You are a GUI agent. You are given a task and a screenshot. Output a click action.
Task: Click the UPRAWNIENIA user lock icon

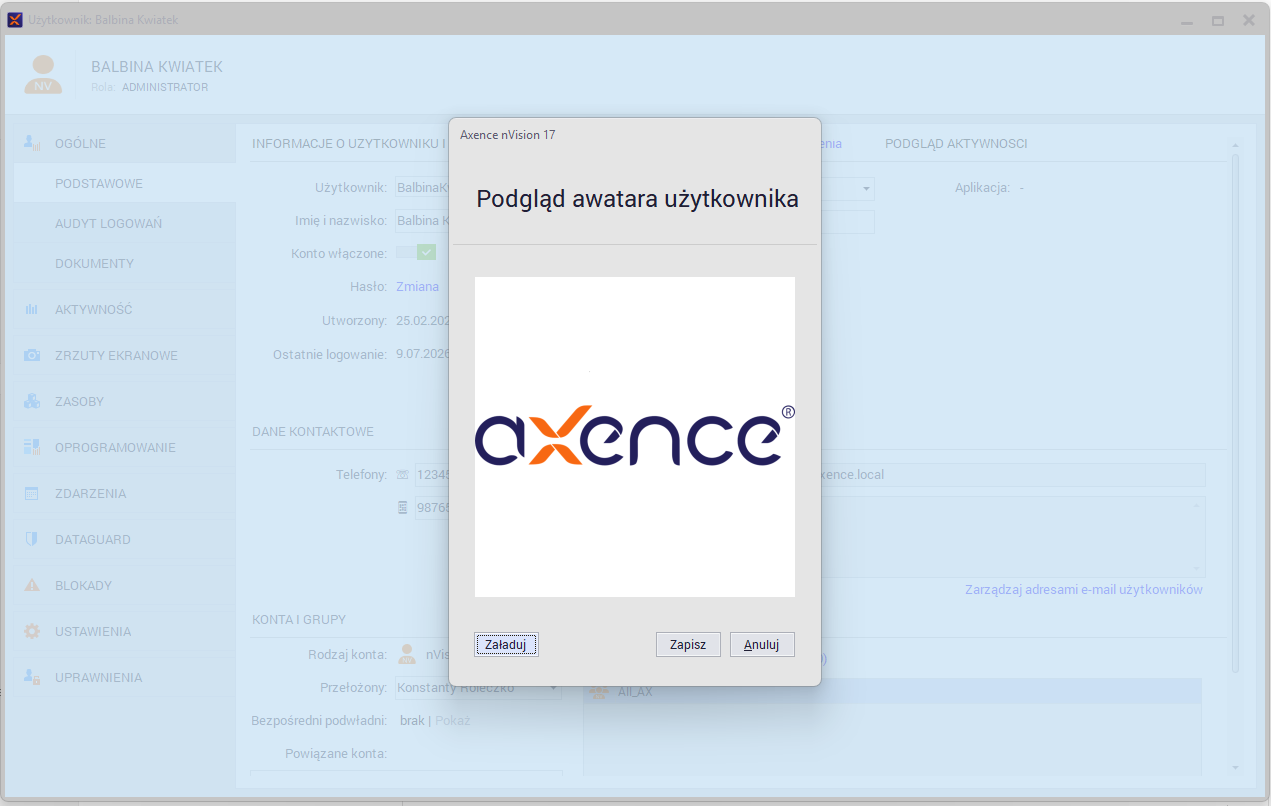[32, 678]
